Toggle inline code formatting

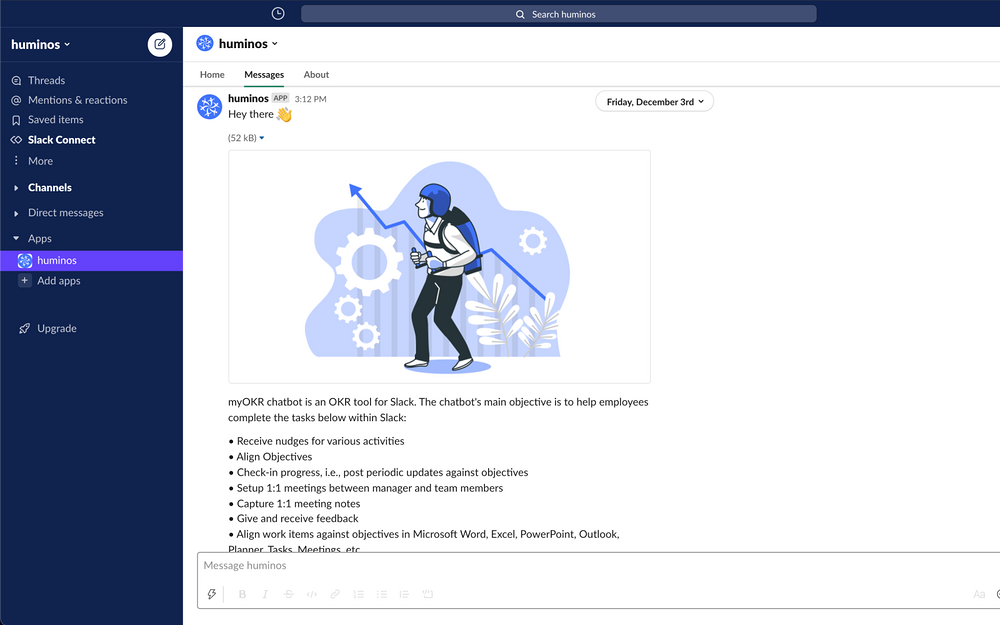pos(312,594)
